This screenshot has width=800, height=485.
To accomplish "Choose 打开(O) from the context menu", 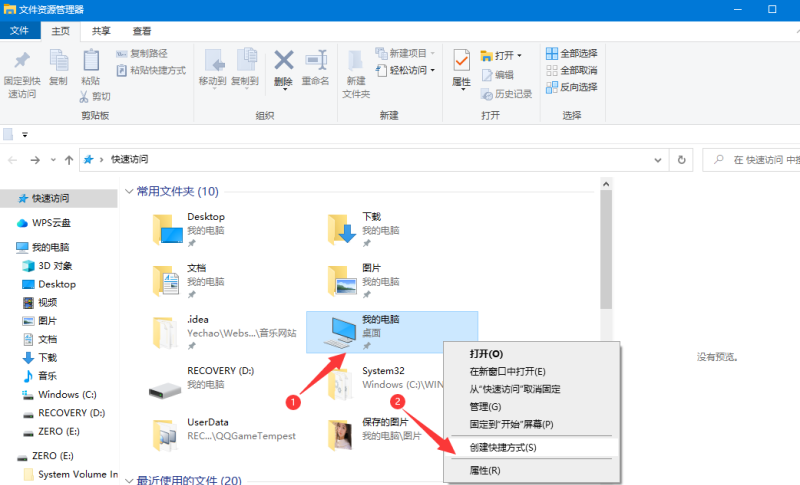I will 532,354.
